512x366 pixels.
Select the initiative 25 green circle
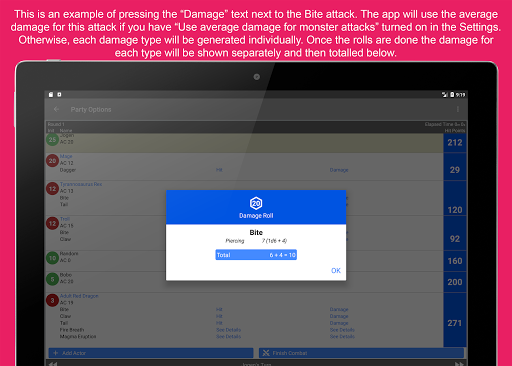pos(52,139)
